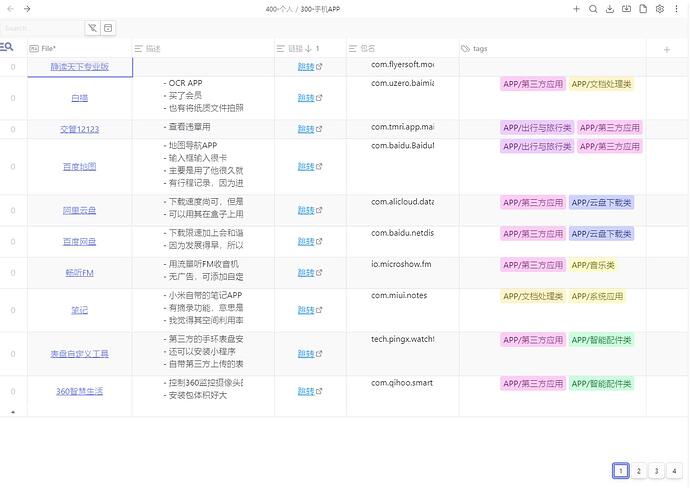Viewport: 690px width, 490px height.
Task: Add a new column with plus header
Action: [667, 48]
